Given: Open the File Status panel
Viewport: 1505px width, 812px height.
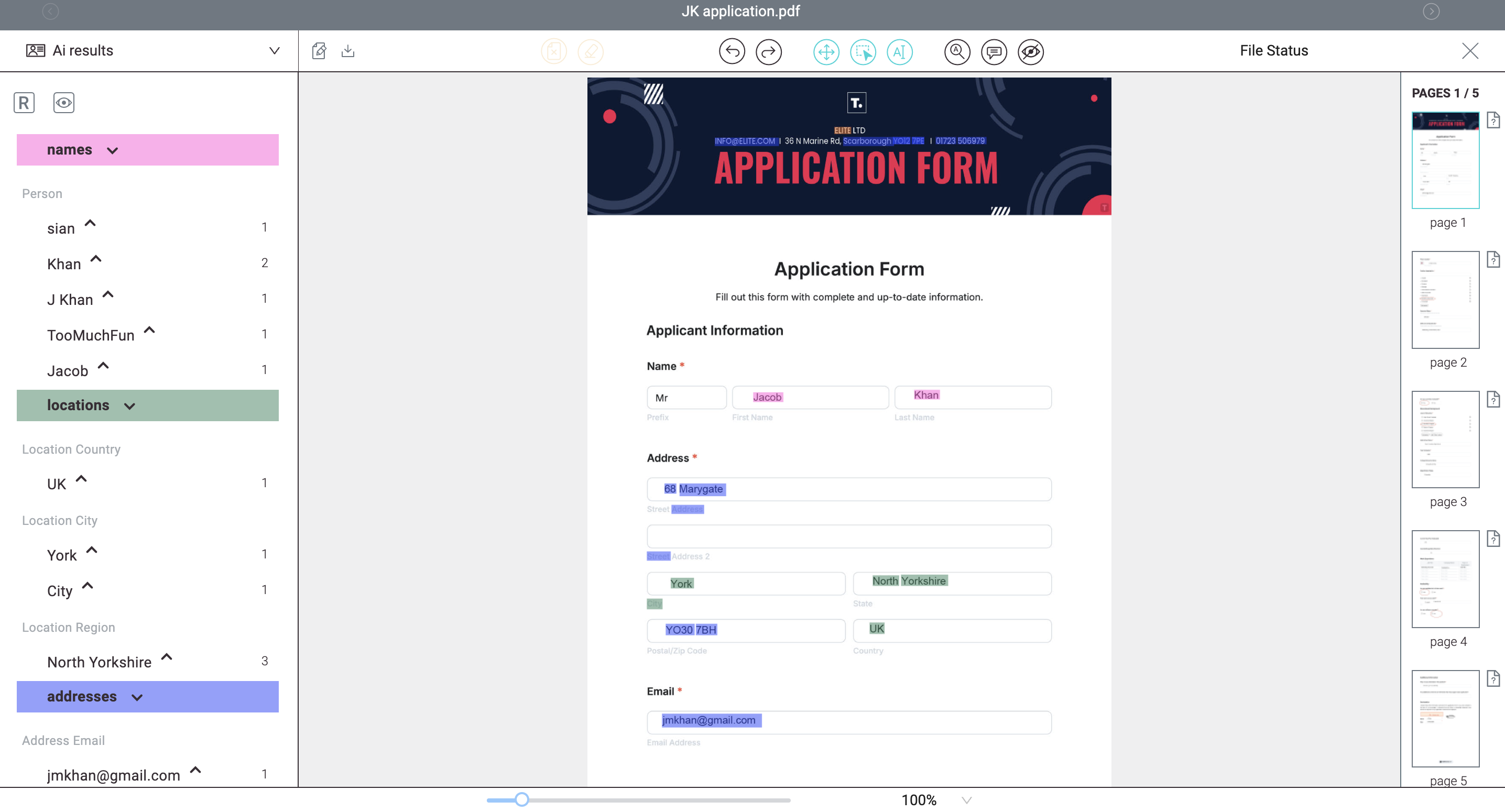Looking at the screenshot, I should [x=1273, y=51].
